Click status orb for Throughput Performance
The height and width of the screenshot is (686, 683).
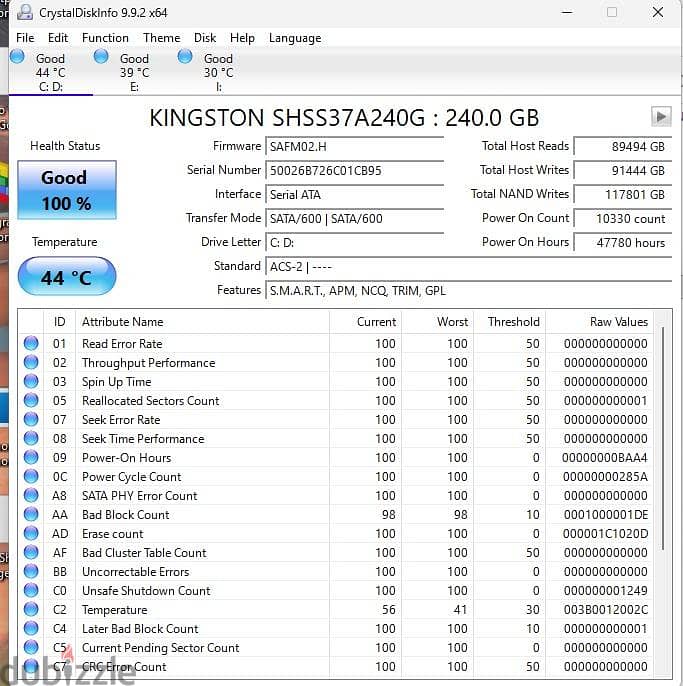click(x=31, y=362)
